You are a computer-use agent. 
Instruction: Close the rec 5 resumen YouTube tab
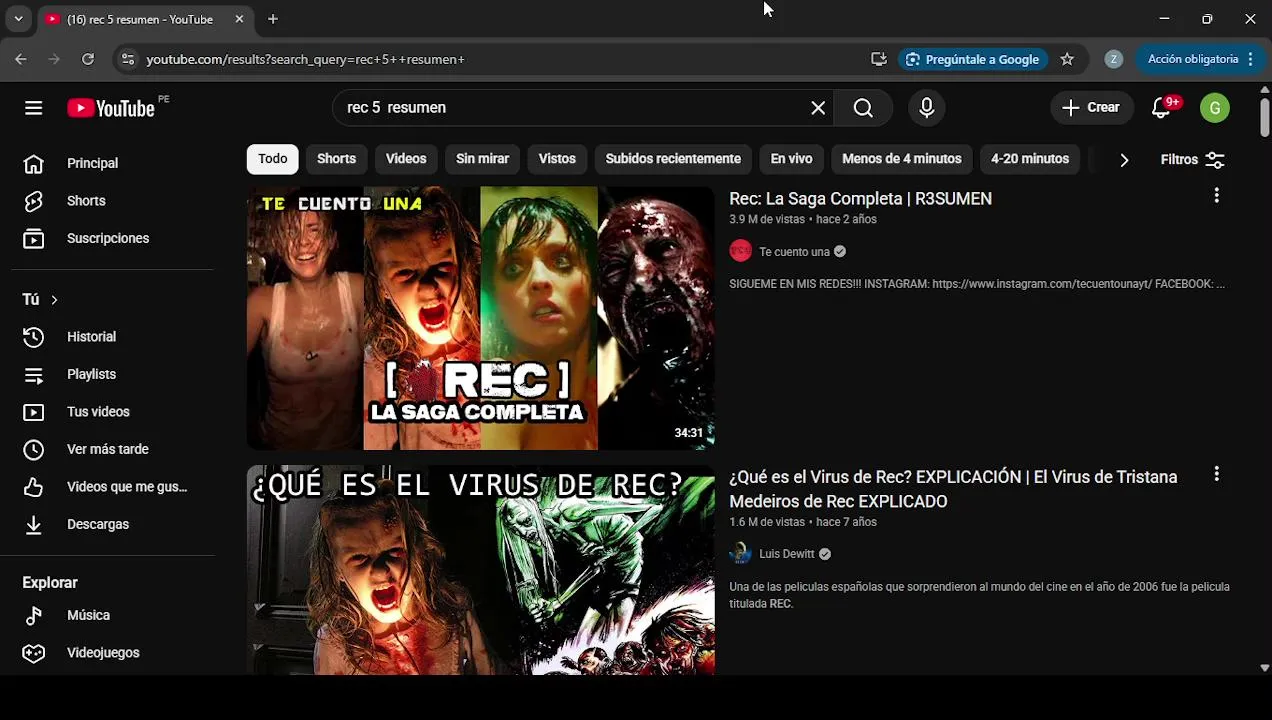(x=239, y=19)
